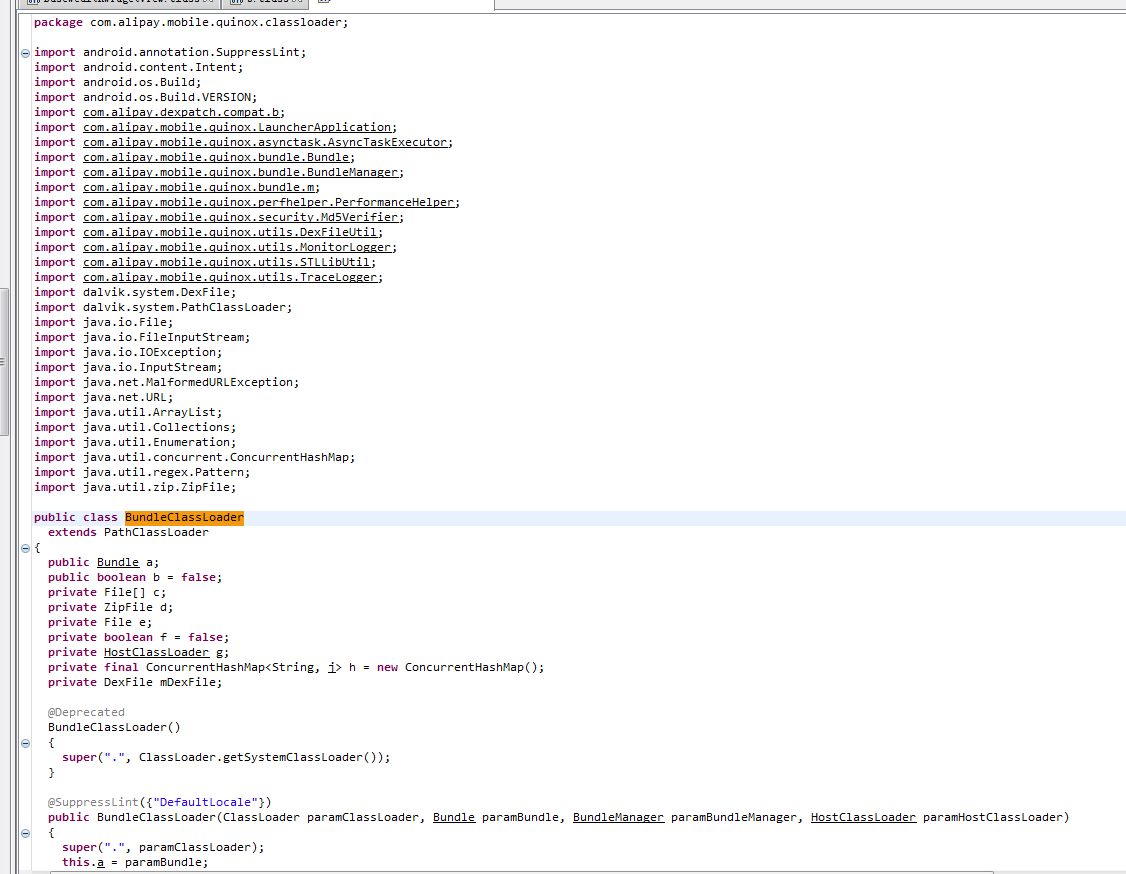
Task: Click the java.util.zip.ZipFile import line
Action: click(135, 488)
